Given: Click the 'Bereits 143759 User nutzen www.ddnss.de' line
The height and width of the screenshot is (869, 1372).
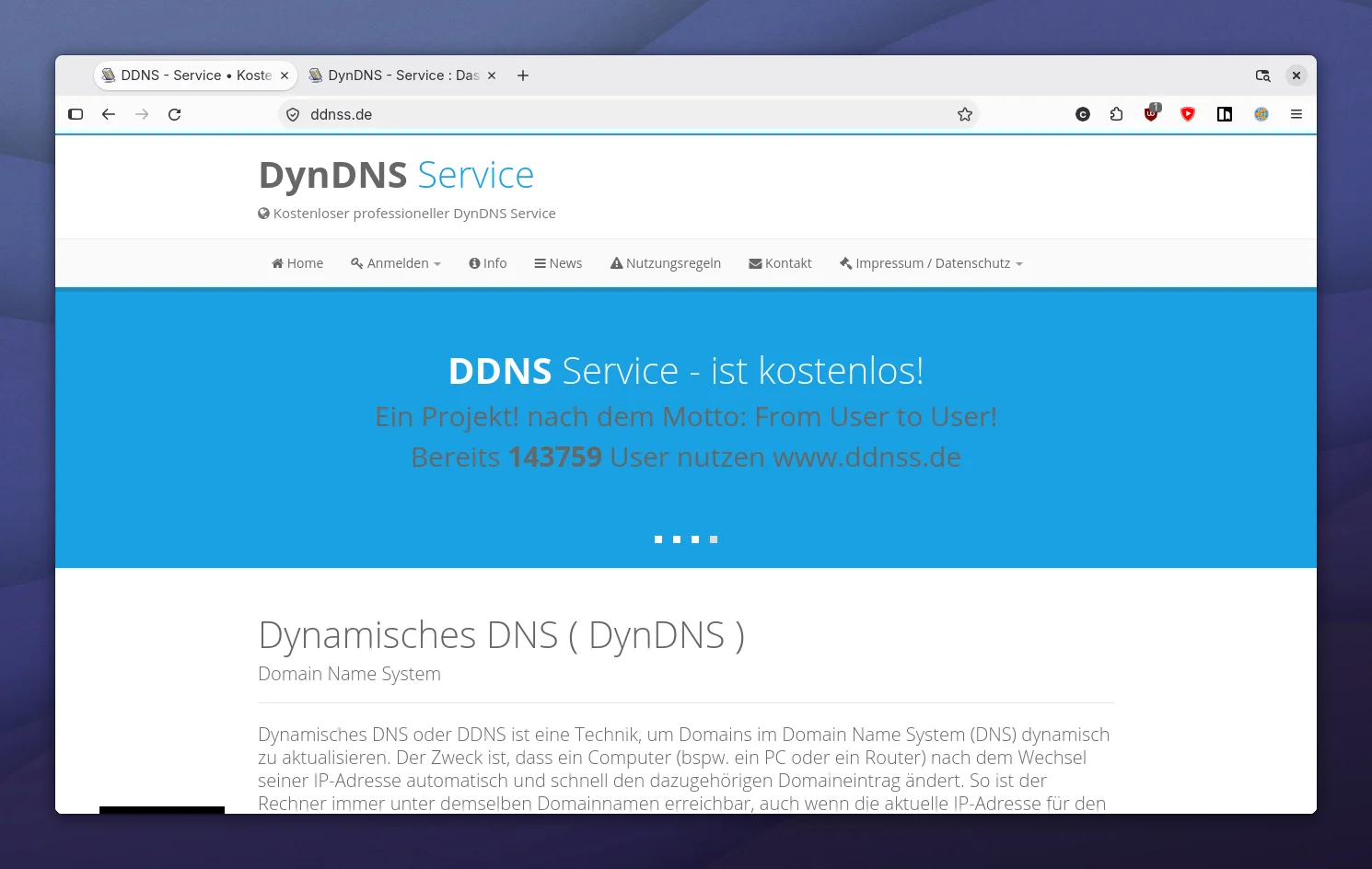Looking at the screenshot, I should [x=686, y=457].
